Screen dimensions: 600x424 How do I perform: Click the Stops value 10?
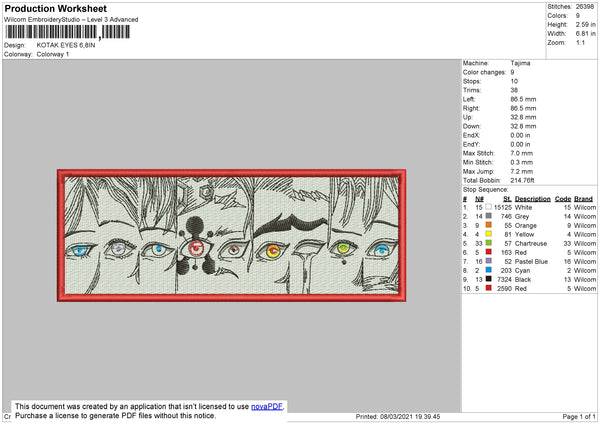pos(514,81)
